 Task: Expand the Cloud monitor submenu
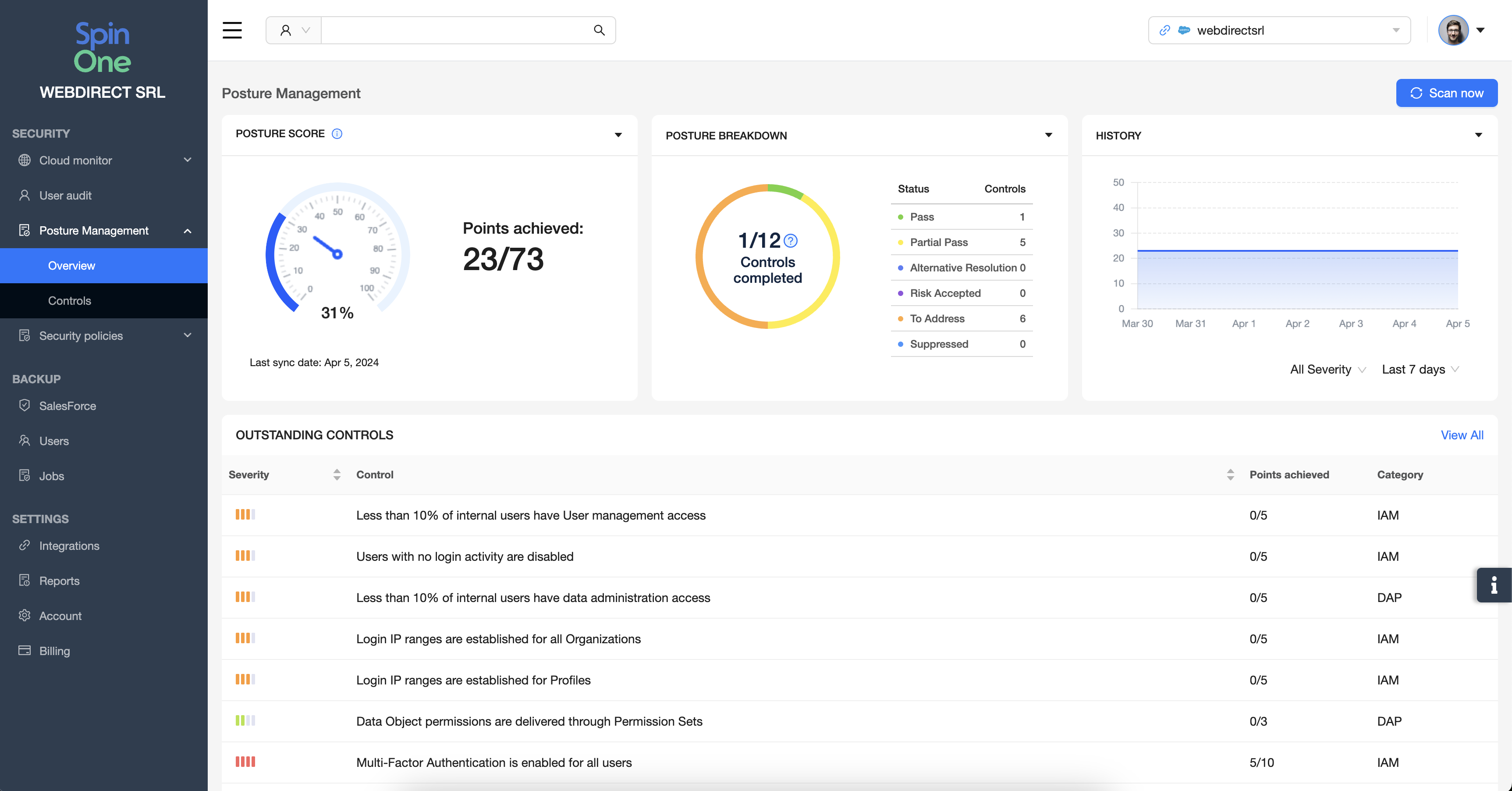pos(187,160)
